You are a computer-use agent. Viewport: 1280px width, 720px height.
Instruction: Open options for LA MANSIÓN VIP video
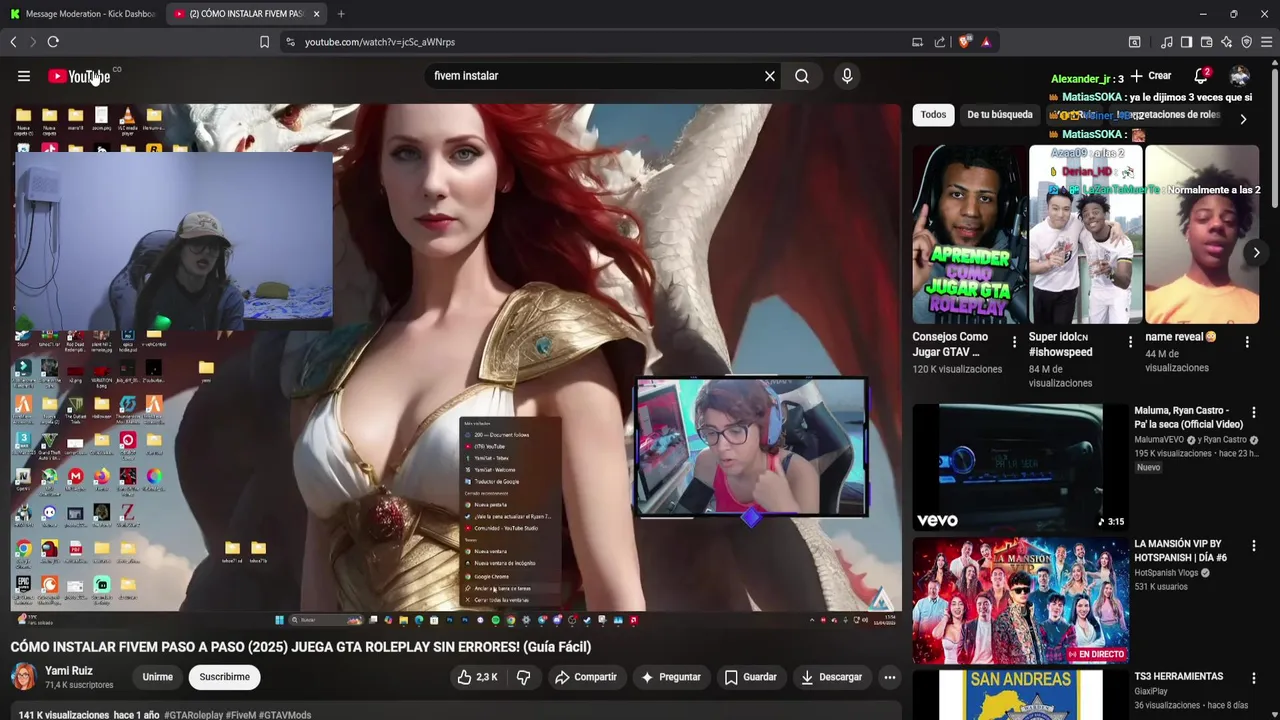coord(1254,546)
